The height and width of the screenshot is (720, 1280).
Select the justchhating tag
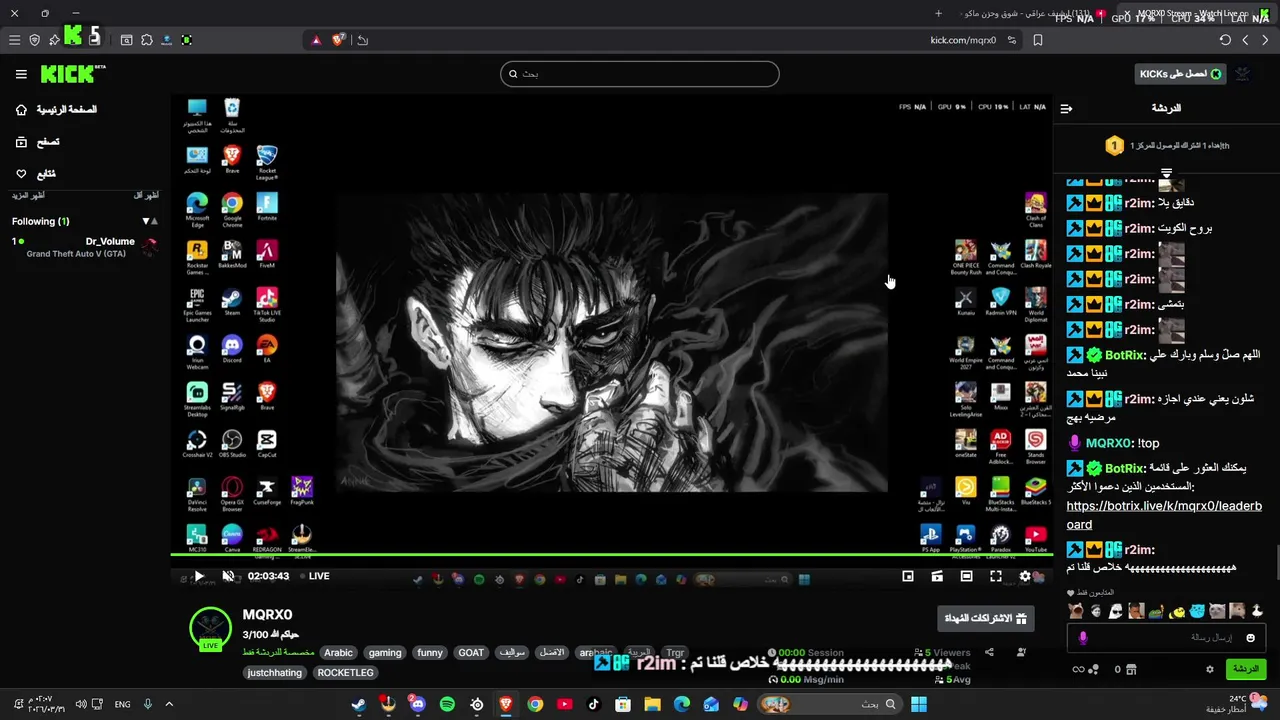pos(275,673)
